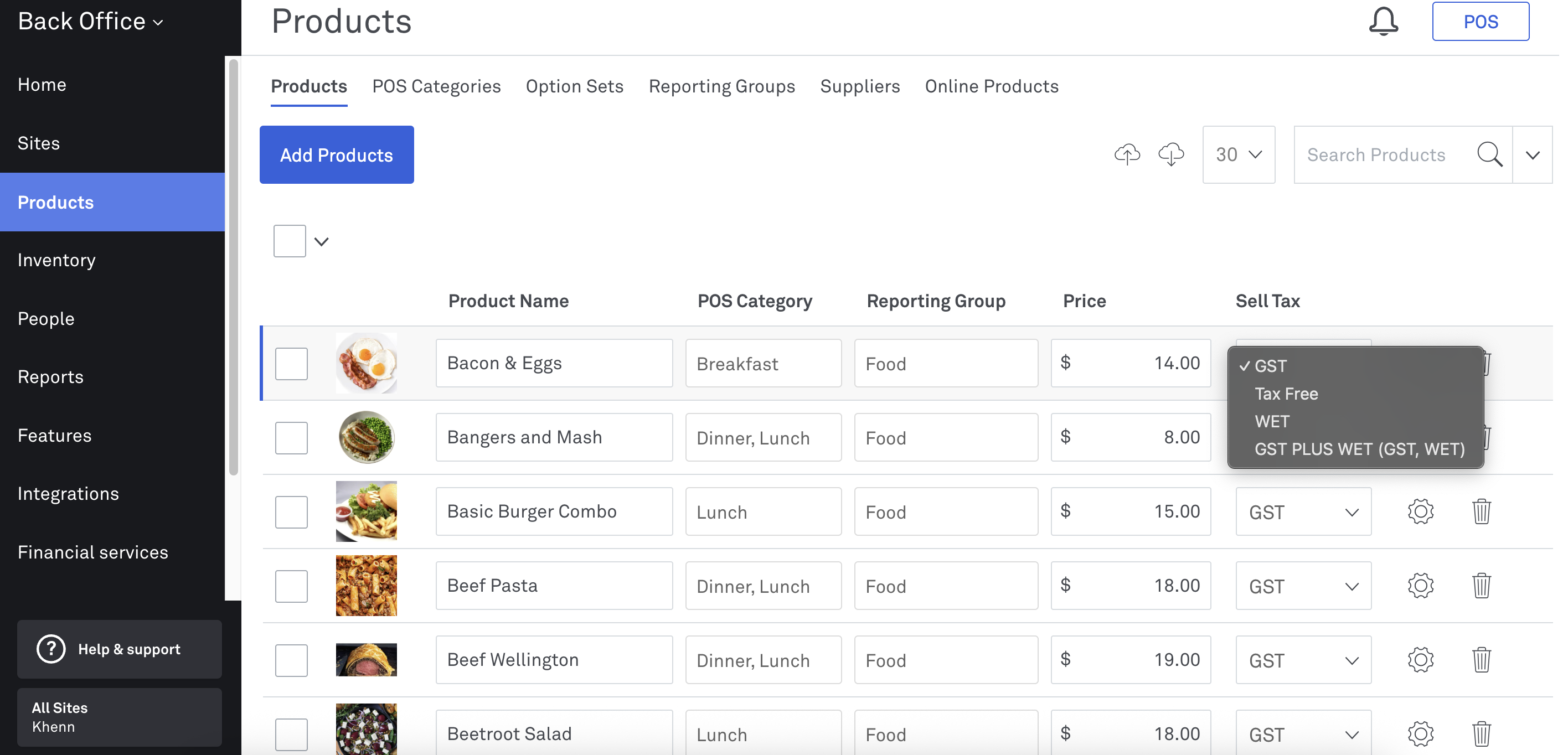Delete Beef Pasta with trash icon

pyautogui.click(x=1481, y=586)
